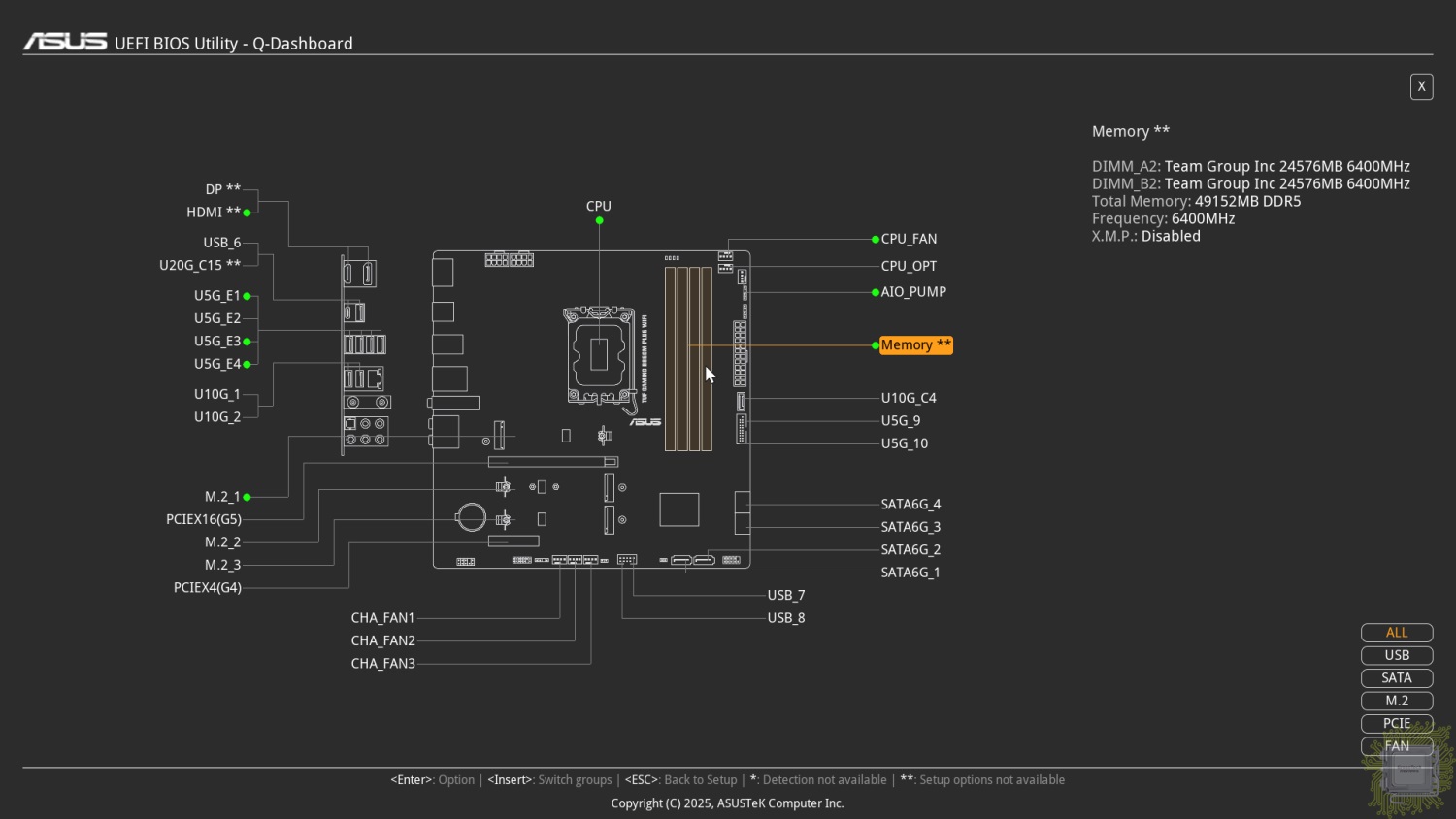Select the SATA6G_1 connector label

pos(910,573)
